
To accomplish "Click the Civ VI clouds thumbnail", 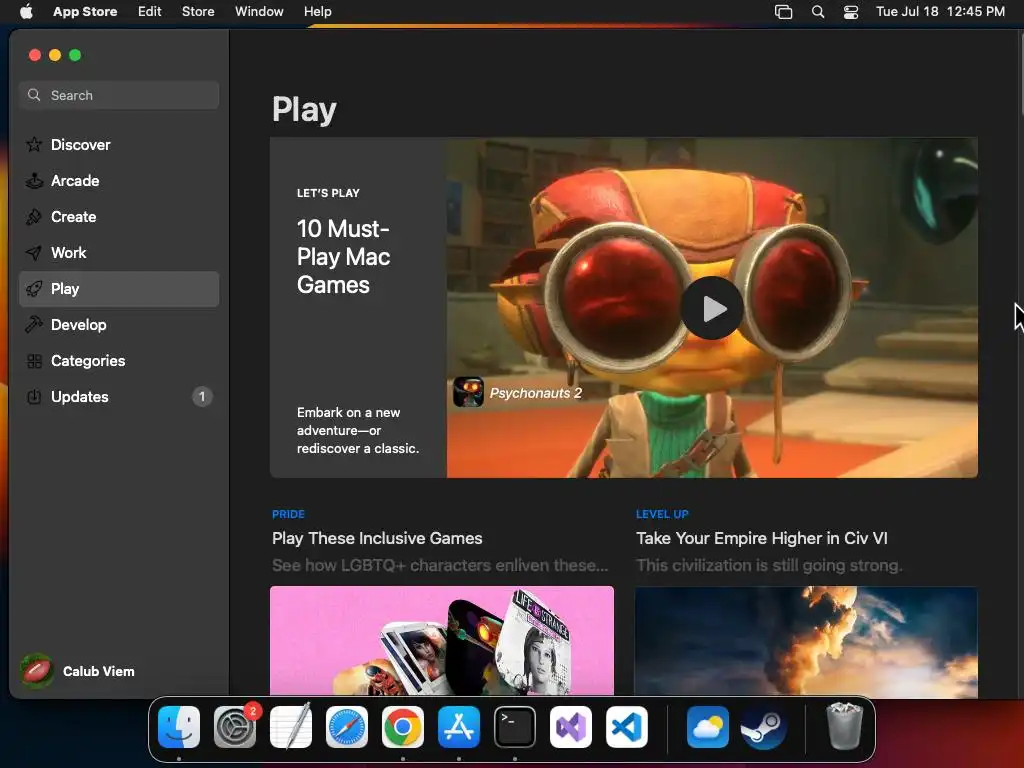I will (806, 641).
